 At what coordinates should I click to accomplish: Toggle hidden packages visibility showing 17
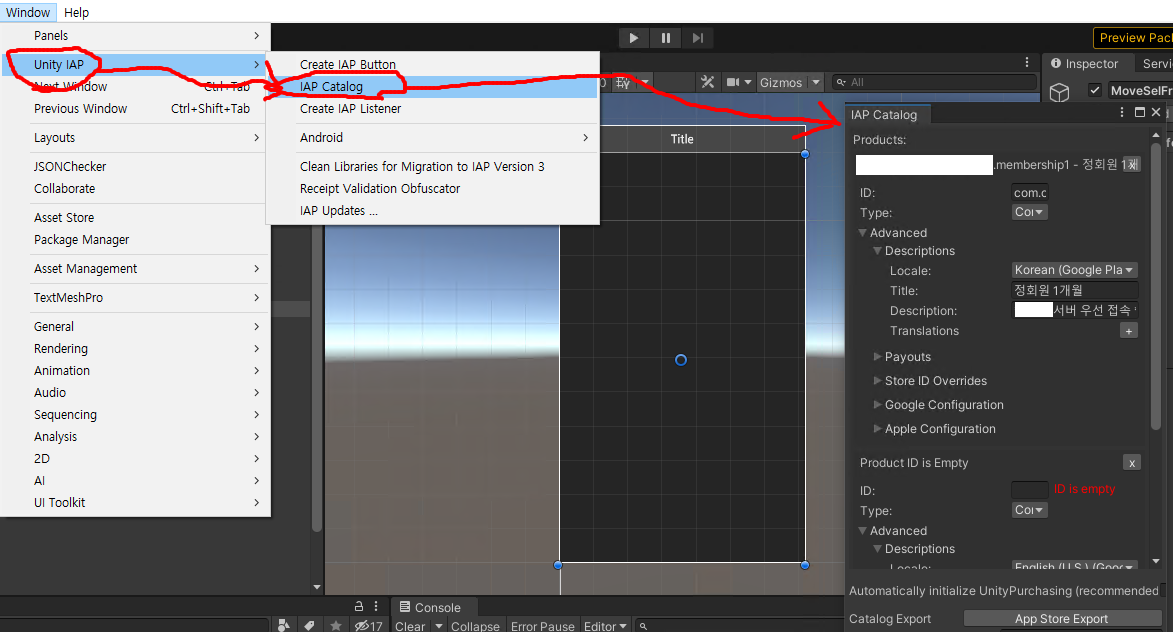[368, 625]
